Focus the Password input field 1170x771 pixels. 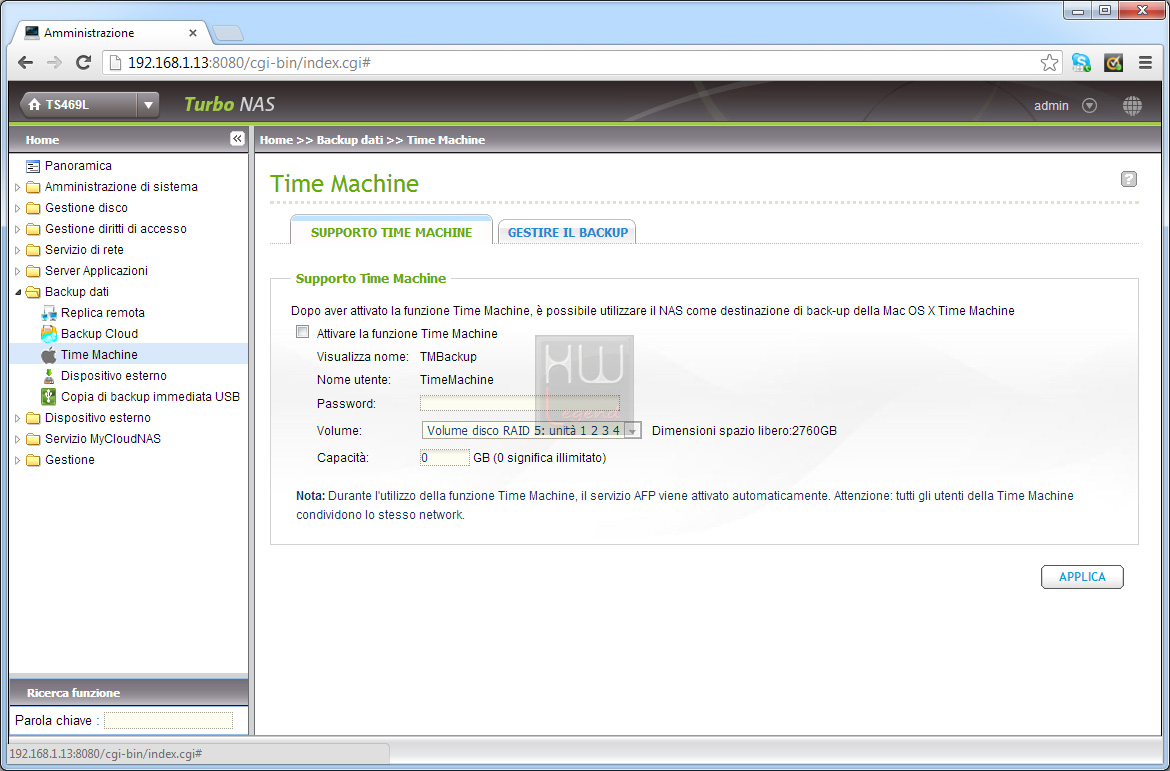pos(519,403)
